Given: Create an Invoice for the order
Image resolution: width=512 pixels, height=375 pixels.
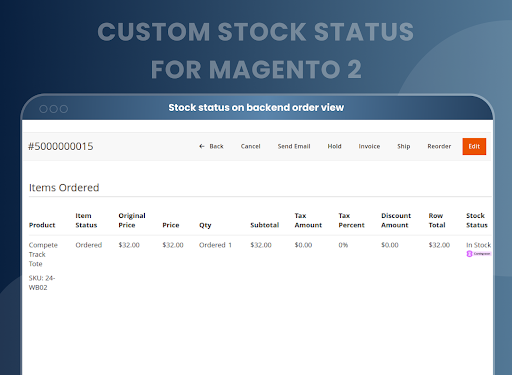Looking at the screenshot, I should pyautogui.click(x=369, y=146).
